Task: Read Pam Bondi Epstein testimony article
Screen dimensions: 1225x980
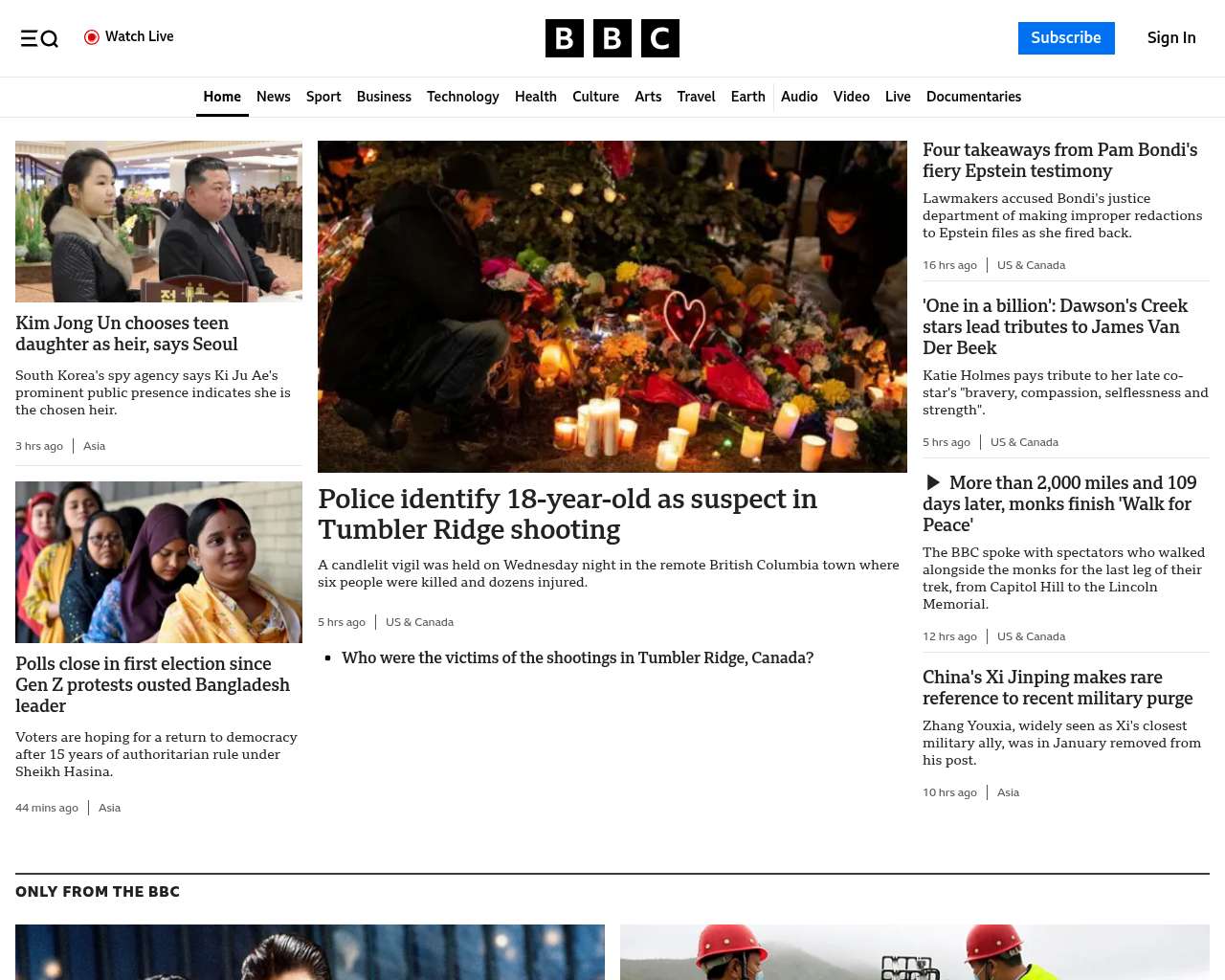Action: [1059, 161]
